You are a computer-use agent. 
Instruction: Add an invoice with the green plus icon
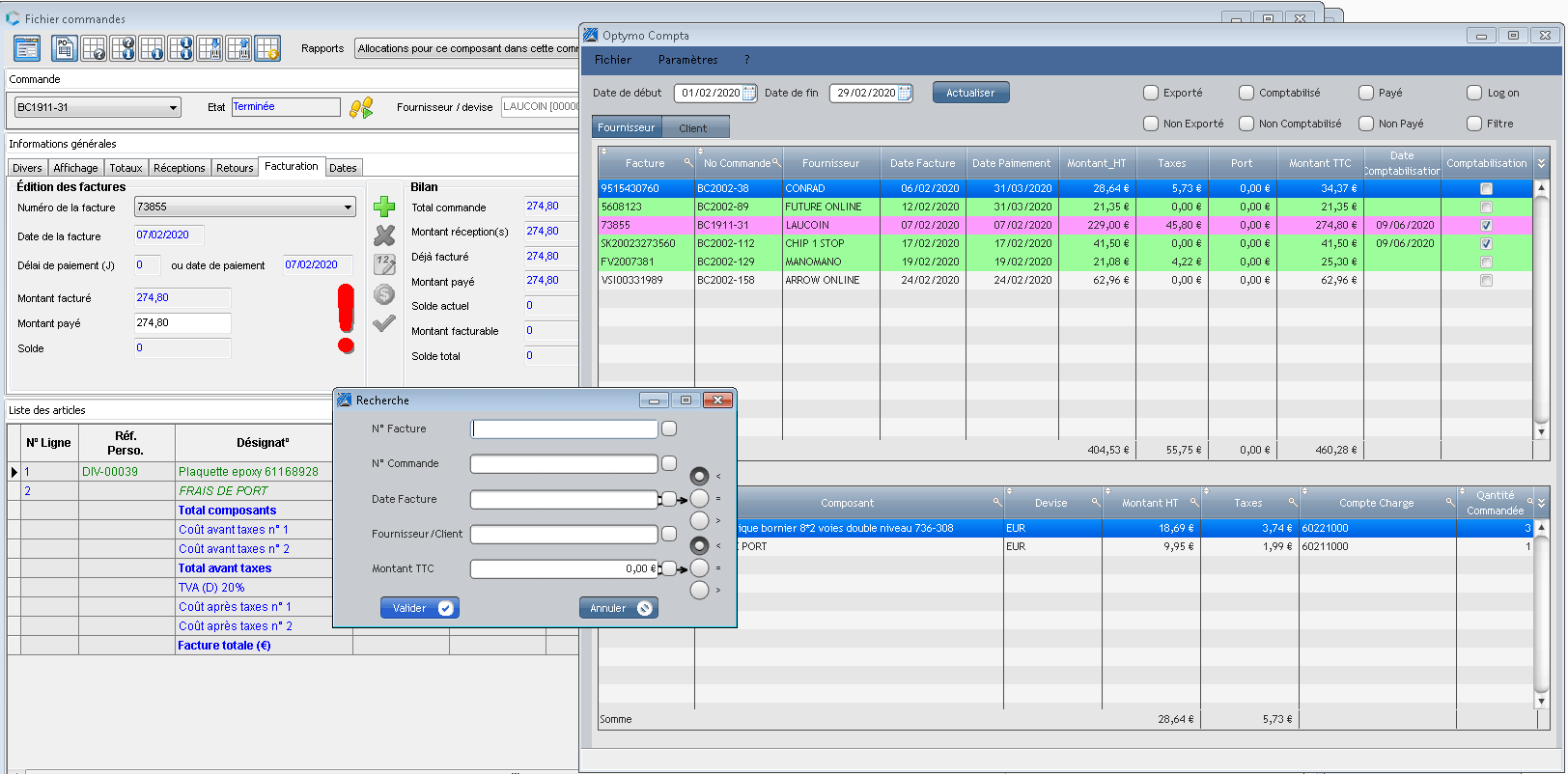point(384,207)
